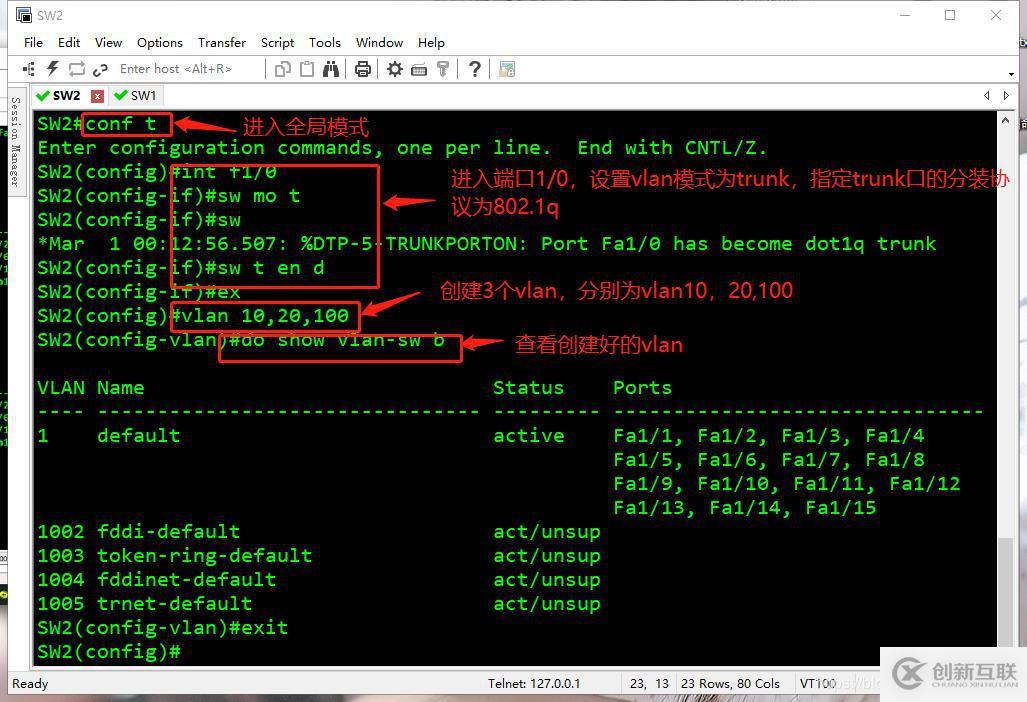Image resolution: width=1027 pixels, height=702 pixels.
Task: Maximize the SW2 window
Action: [950, 15]
